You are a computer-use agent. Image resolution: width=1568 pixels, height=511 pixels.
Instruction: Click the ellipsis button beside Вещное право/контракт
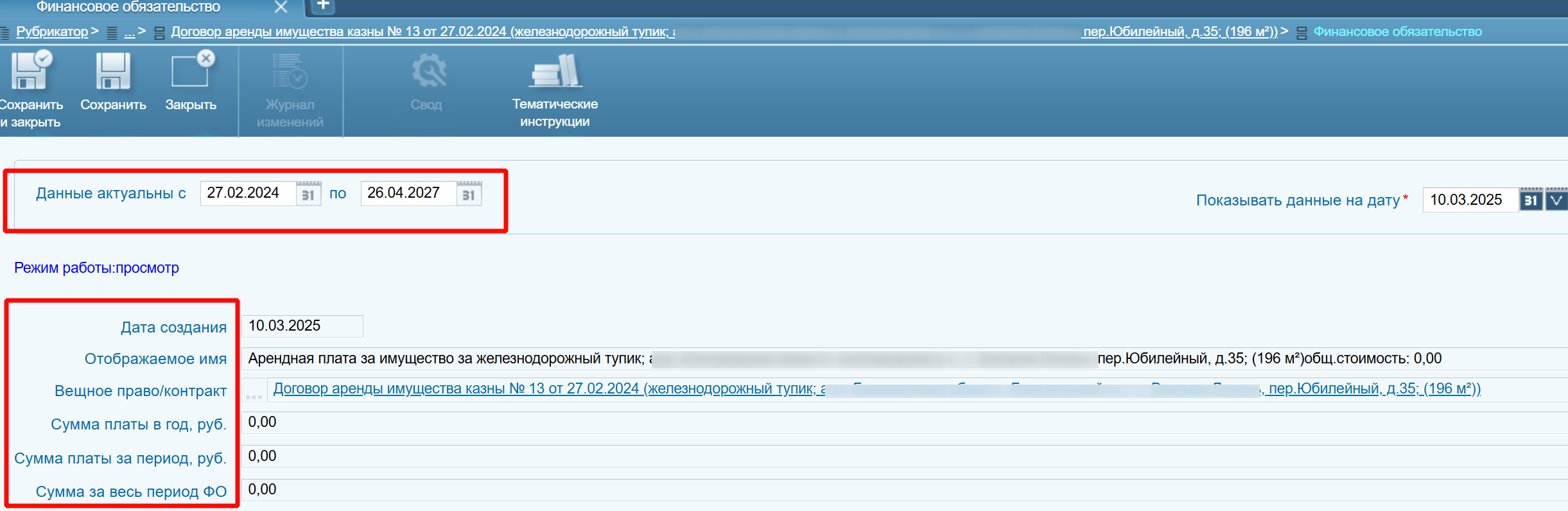click(x=254, y=390)
